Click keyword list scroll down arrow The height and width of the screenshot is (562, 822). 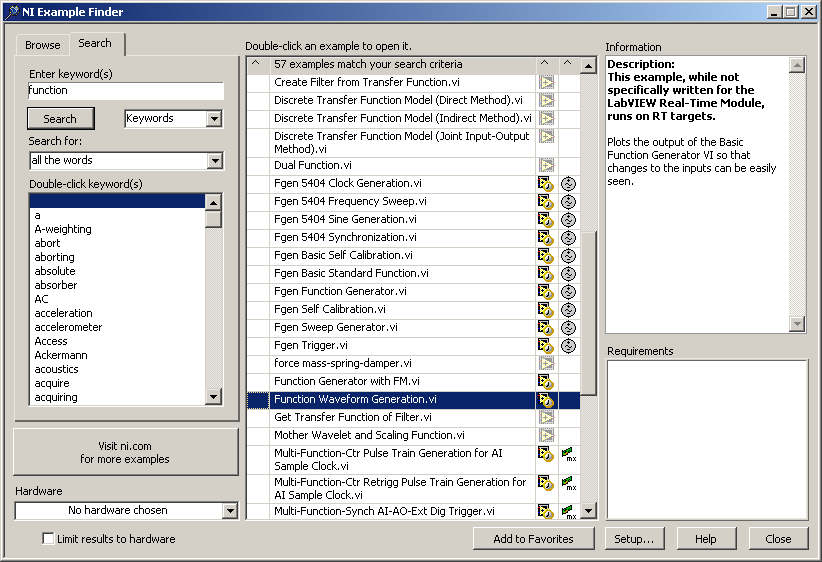pyautogui.click(x=213, y=397)
